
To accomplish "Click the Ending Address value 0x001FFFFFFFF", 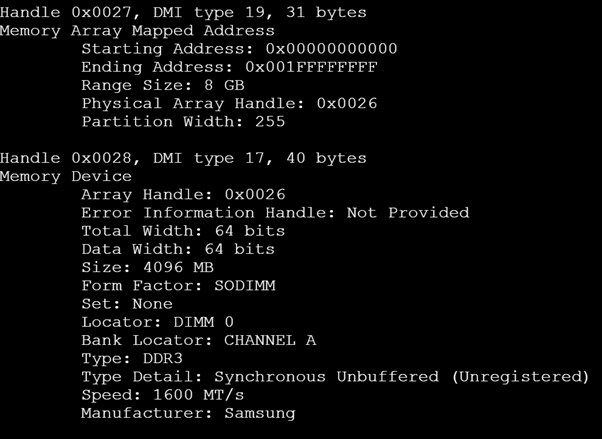I will pos(311,67).
